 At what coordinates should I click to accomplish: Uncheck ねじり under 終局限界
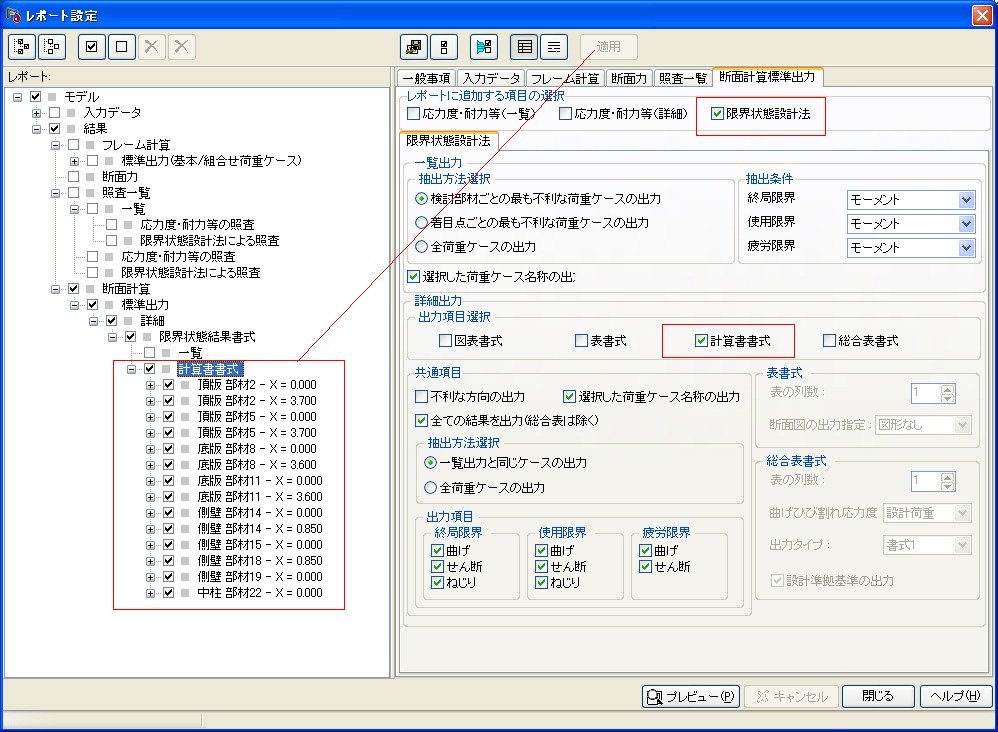[x=437, y=582]
